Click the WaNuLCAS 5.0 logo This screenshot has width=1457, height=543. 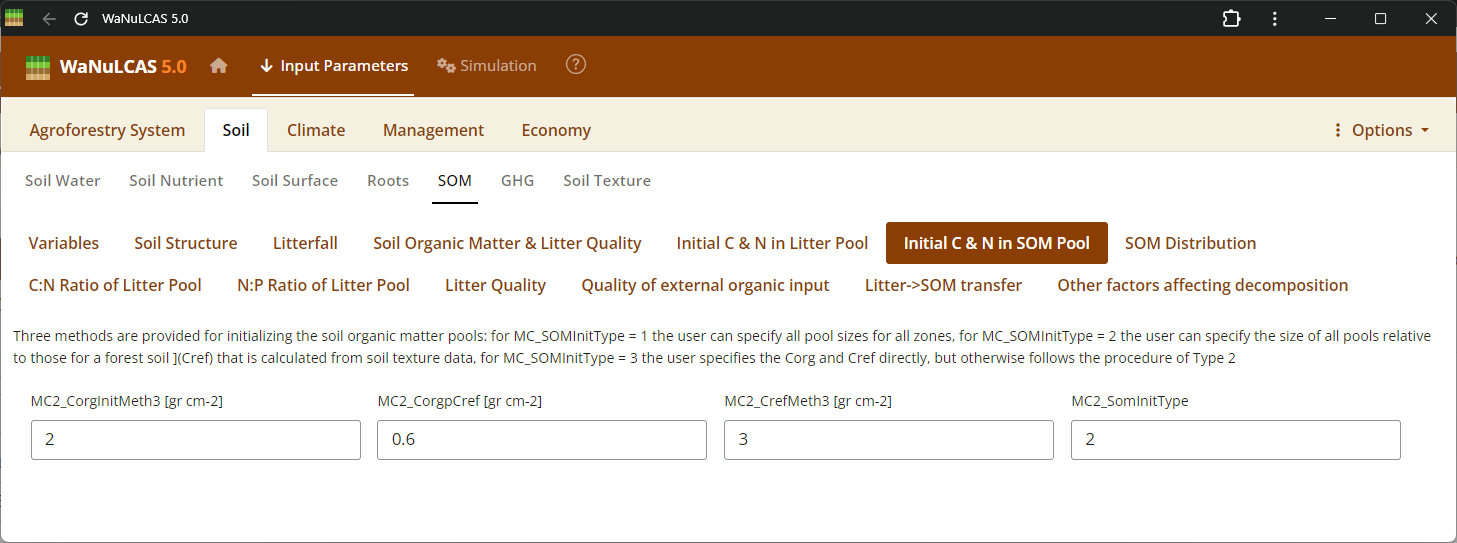point(106,67)
